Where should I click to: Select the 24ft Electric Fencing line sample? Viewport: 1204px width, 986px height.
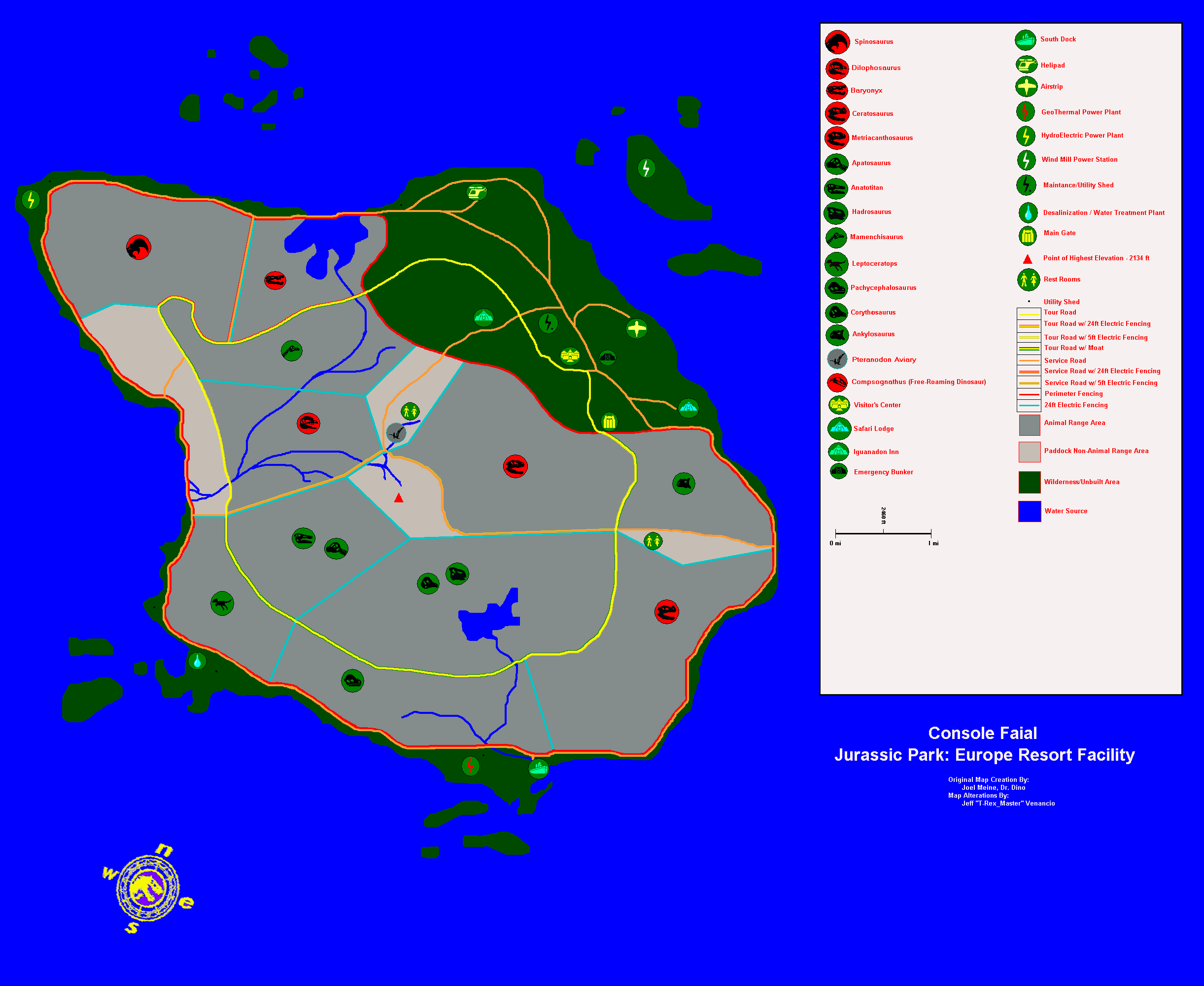pos(1029,406)
